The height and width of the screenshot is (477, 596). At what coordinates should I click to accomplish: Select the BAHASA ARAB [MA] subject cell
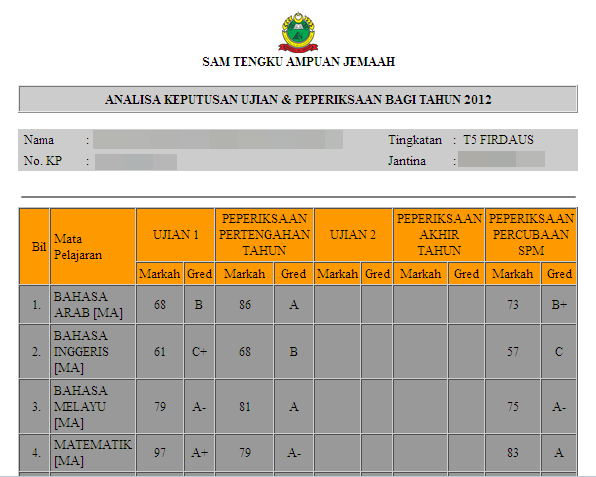(93, 304)
